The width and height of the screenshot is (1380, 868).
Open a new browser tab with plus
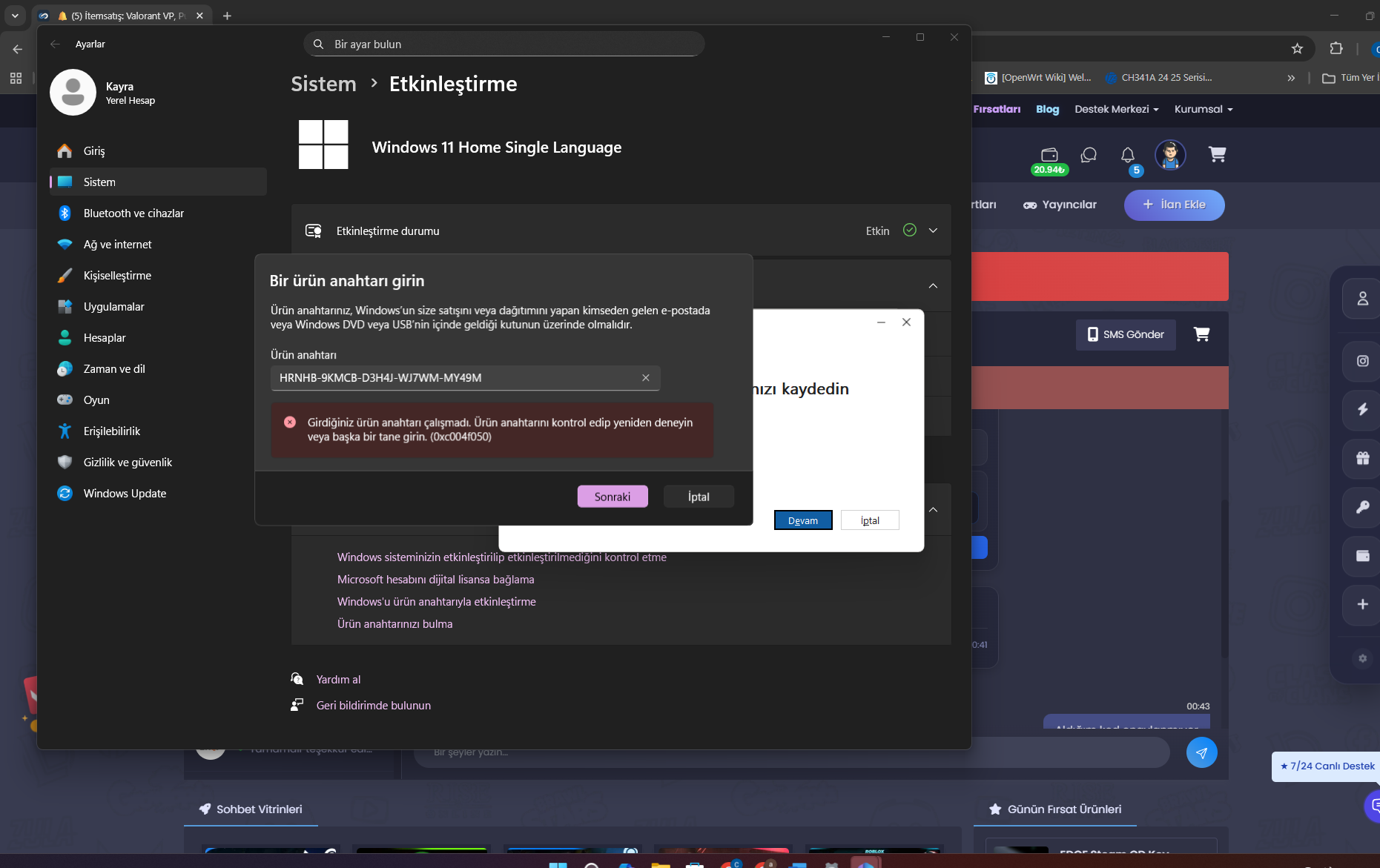[227, 16]
